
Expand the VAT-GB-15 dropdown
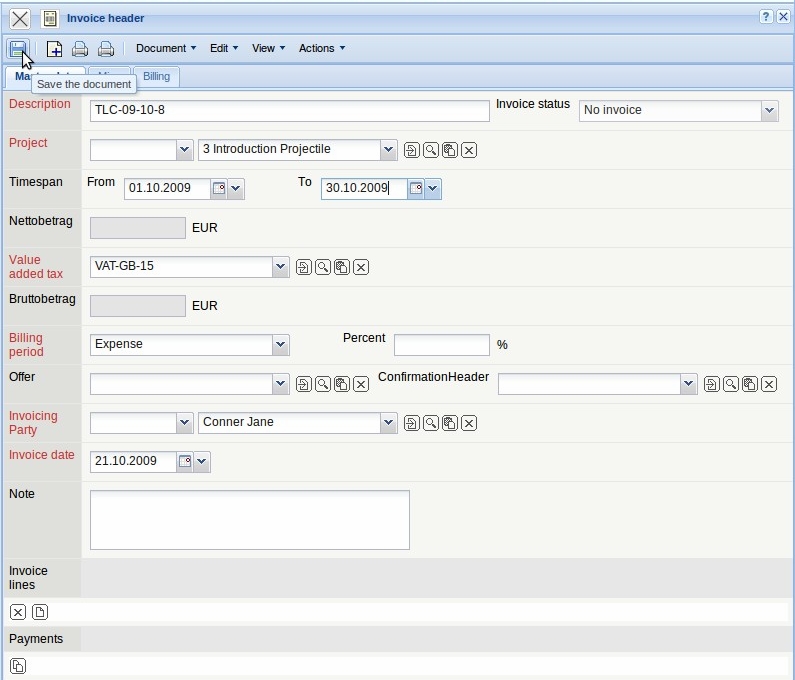click(280, 267)
